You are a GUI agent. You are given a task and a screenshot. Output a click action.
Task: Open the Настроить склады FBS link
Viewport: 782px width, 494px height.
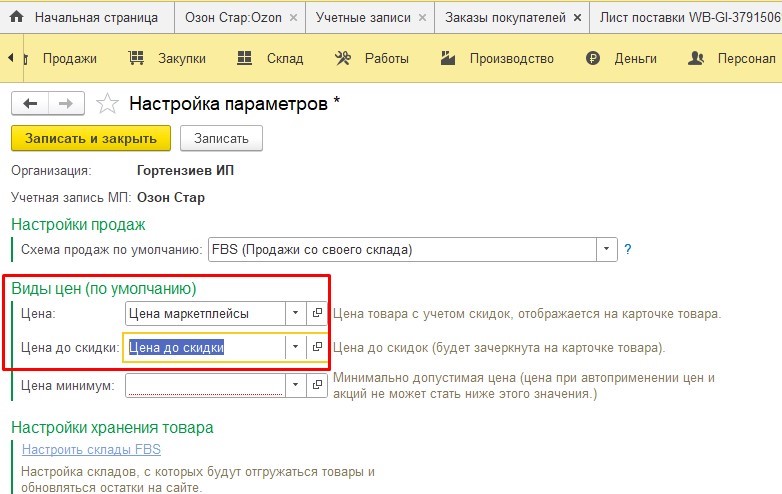(x=91, y=449)
